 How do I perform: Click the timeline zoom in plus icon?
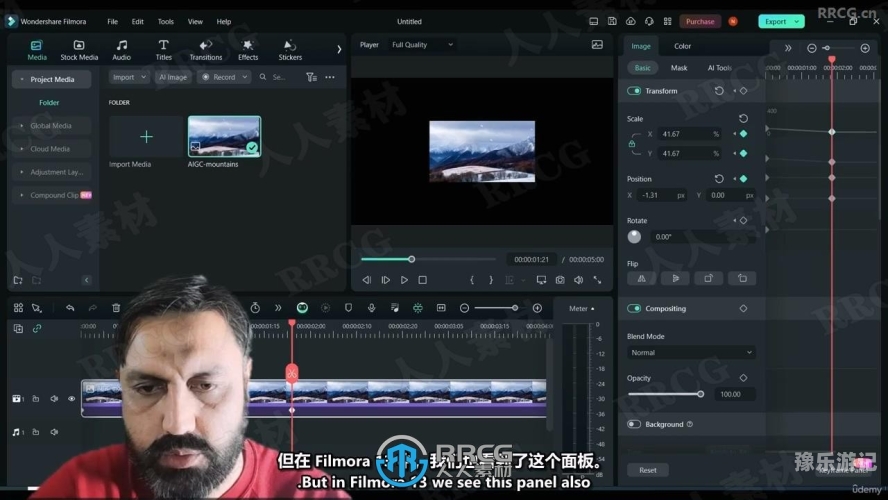pos(537,308)
